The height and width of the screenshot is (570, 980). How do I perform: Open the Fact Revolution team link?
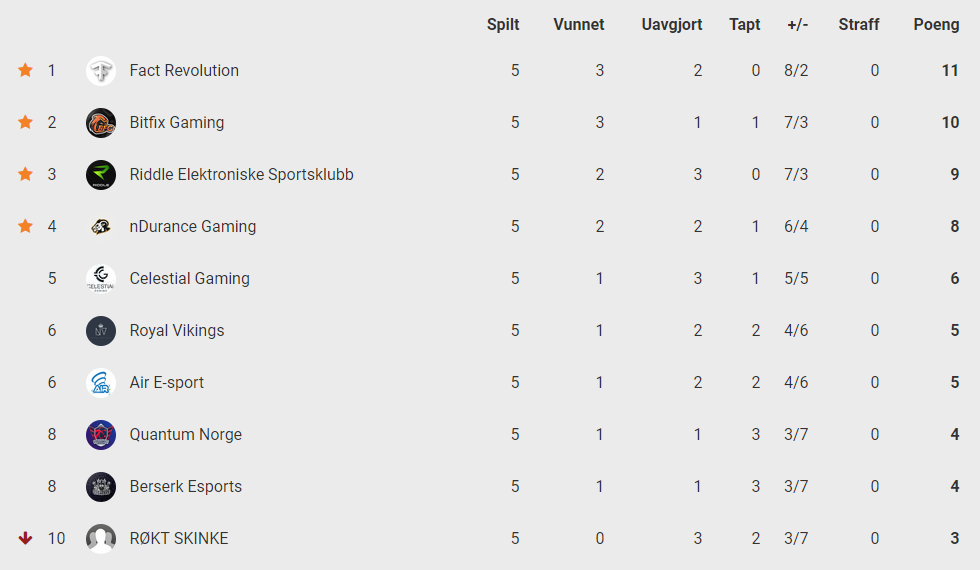(x=184, y=70)
